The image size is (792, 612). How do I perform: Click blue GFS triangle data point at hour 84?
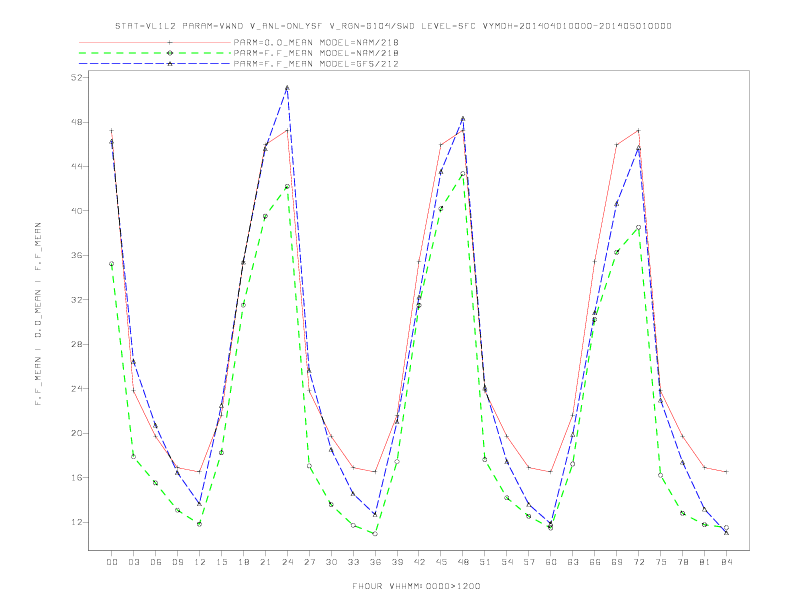coord(726,533)
